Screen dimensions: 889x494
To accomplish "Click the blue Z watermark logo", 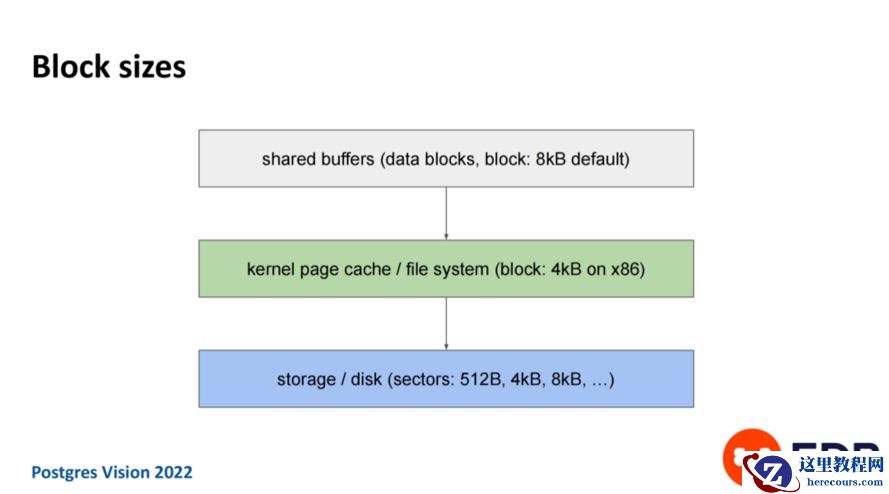I will (772, 470).
